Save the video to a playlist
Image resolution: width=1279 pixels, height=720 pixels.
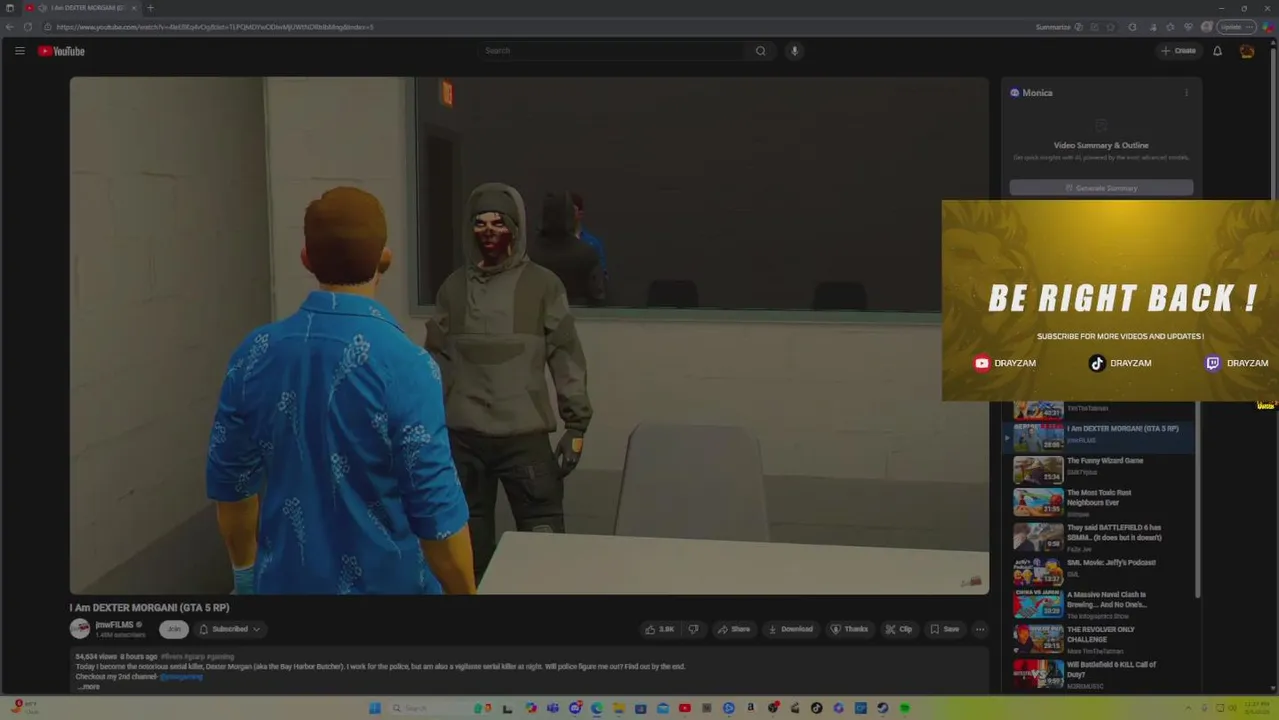[x=944, y=629]
